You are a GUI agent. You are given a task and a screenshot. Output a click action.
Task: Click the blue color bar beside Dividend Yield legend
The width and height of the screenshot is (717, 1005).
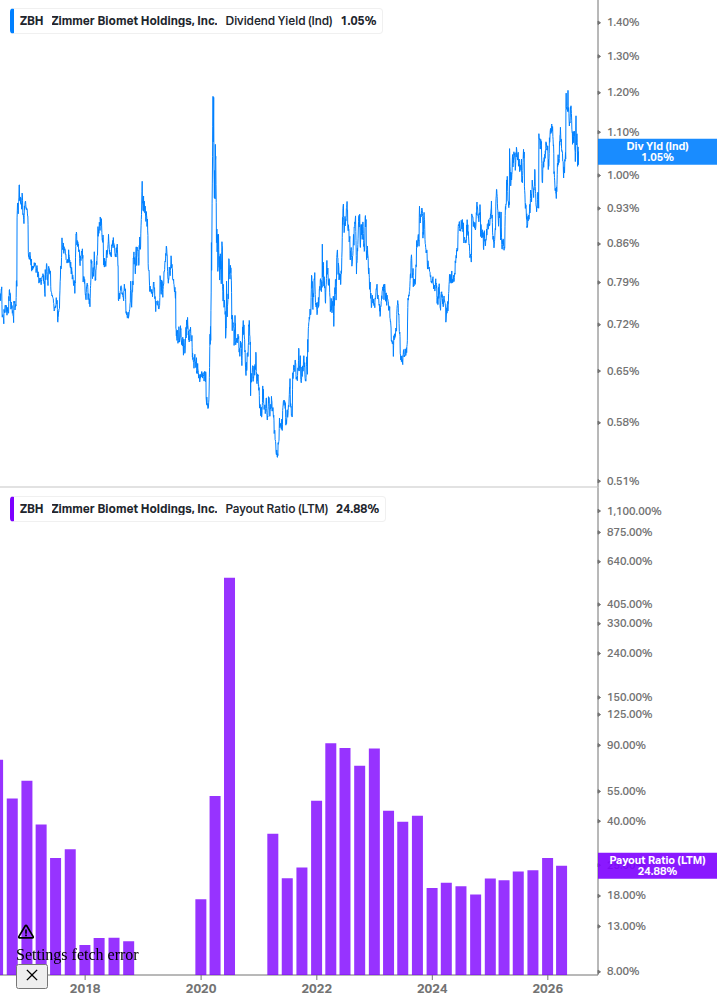tap(12, 21)
